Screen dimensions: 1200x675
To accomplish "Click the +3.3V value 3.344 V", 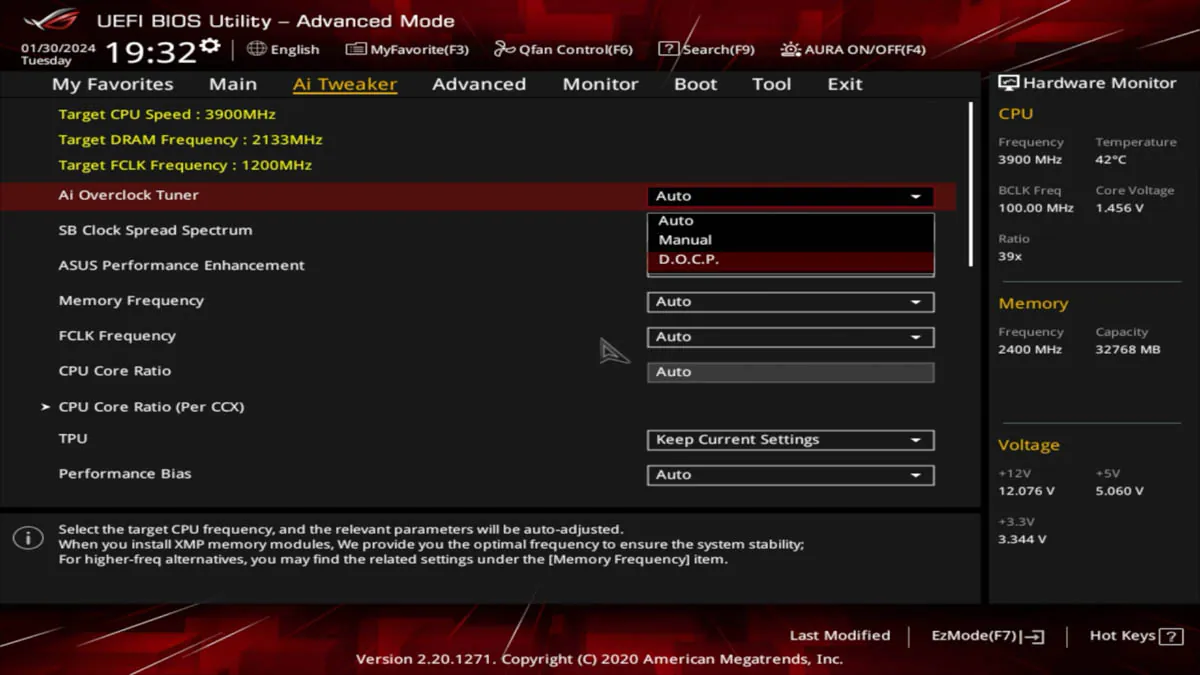I will [x=1022, y=540].
